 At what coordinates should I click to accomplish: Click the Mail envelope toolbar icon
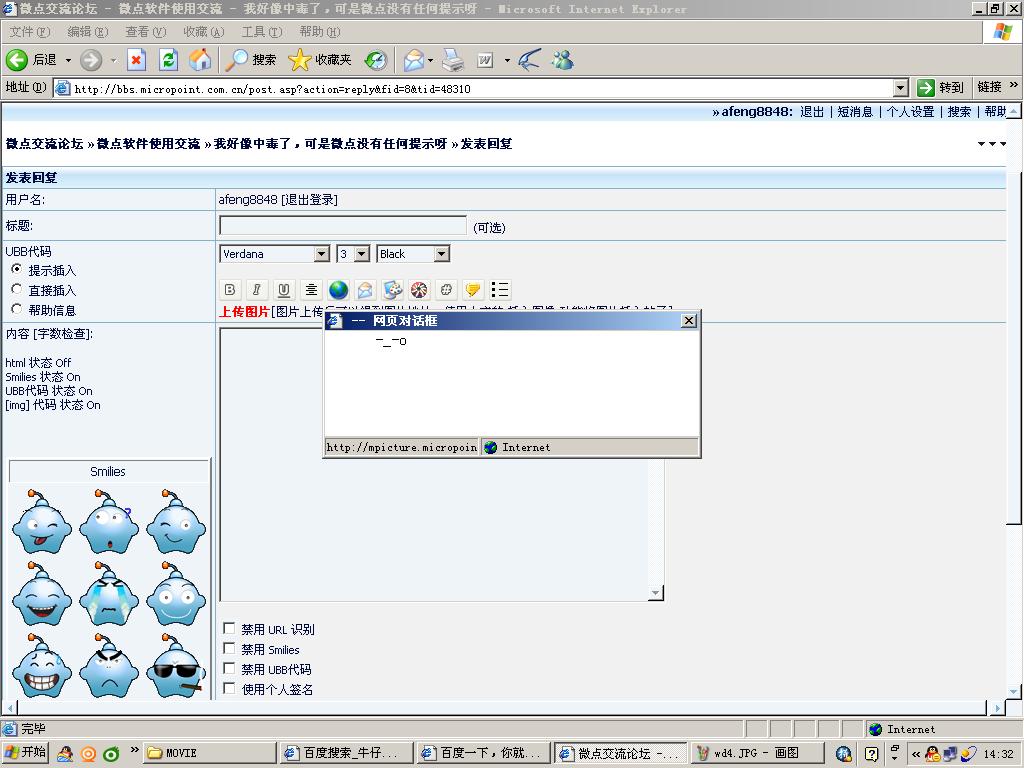coord(413,60)
